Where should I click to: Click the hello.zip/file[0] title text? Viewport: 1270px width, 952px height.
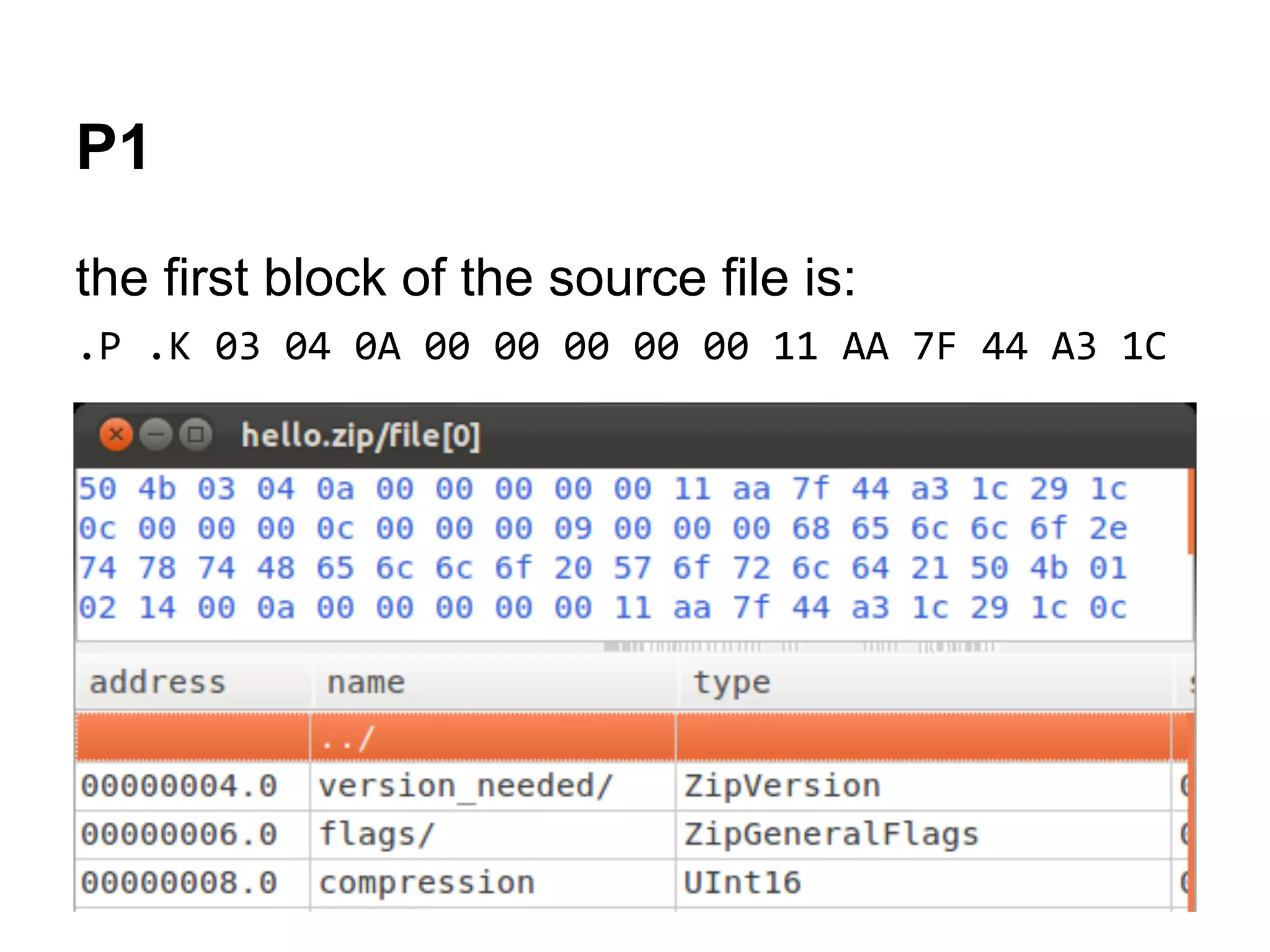click(x=360, y=436)
